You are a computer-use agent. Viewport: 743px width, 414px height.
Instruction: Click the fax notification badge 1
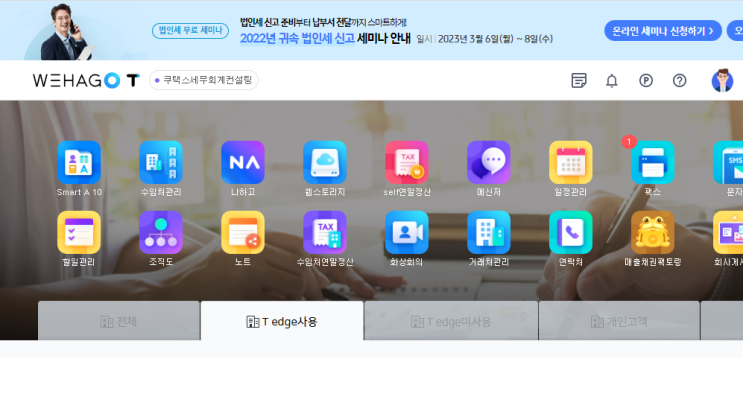point(629,142)
